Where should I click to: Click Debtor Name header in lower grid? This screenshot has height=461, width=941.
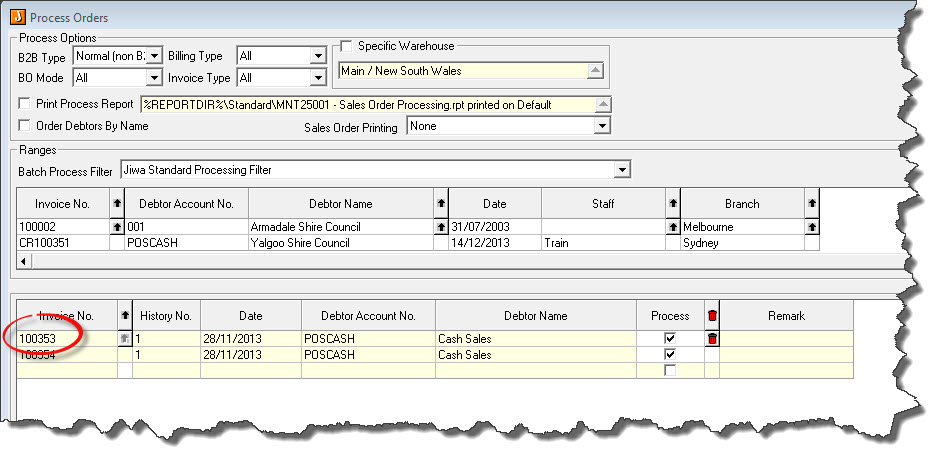pos(536,315)
